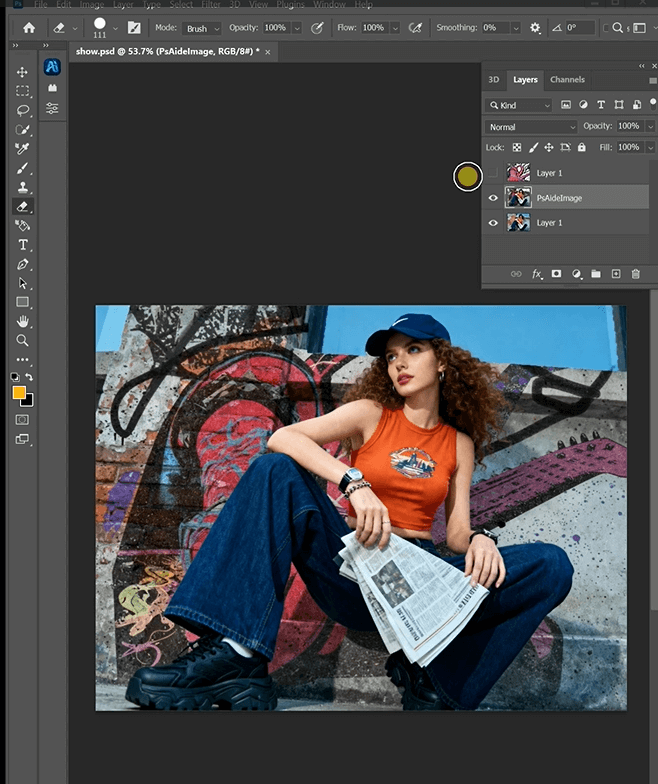The height and width of the screenshot is (784, 658).
Task: Click the show.psd document tab
Action: click(x=166, y=50)
